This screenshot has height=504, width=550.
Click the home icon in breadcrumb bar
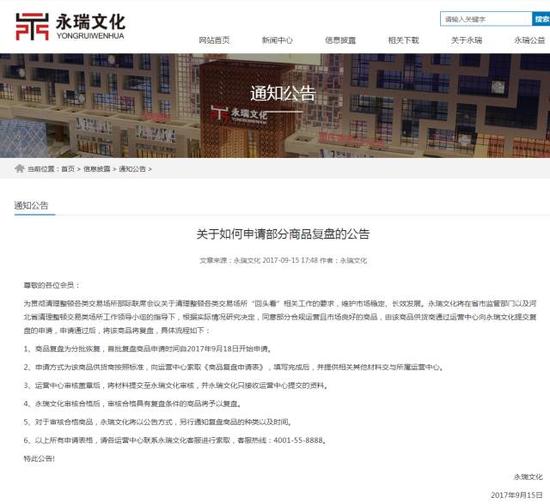tap(19, 169)
